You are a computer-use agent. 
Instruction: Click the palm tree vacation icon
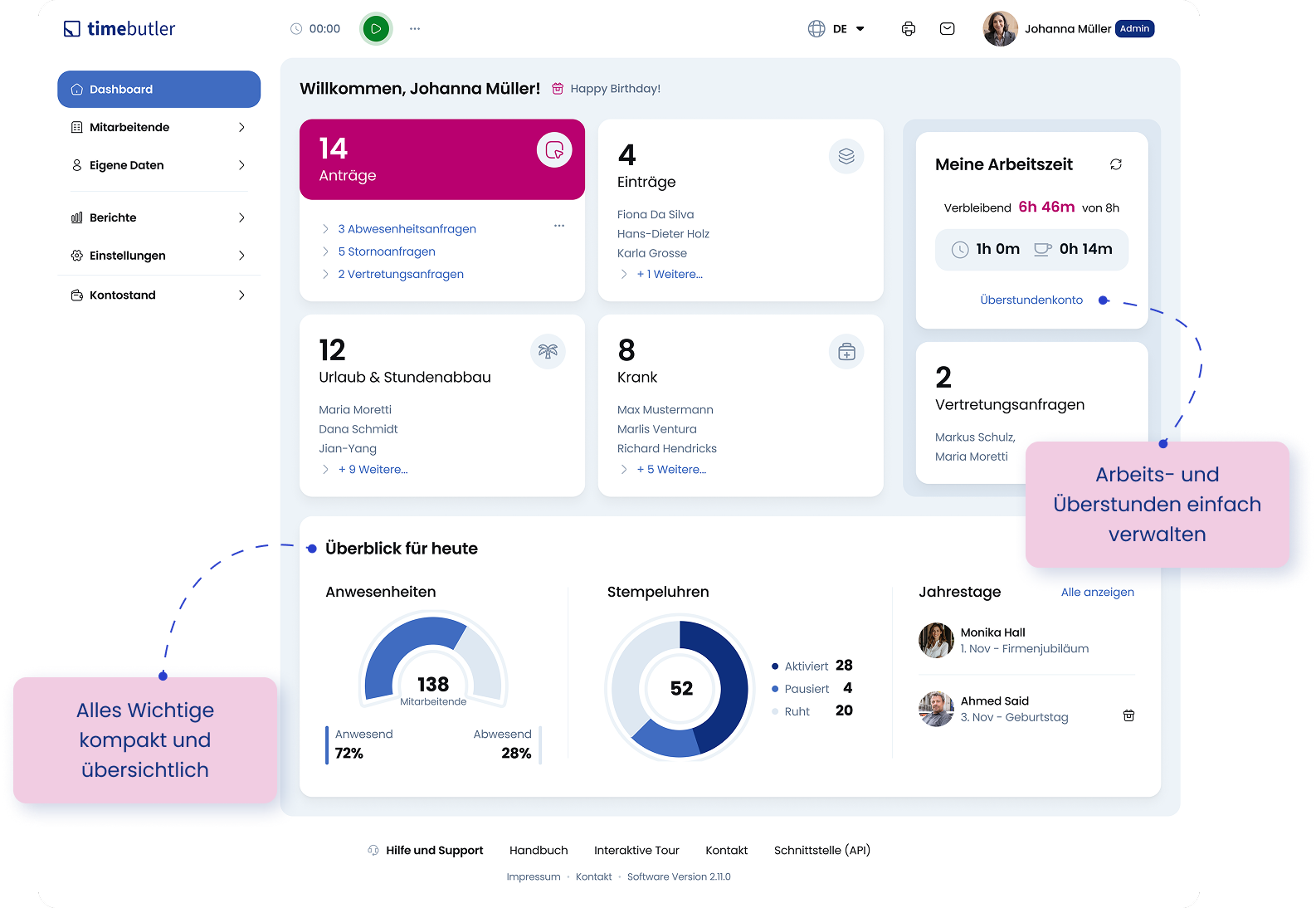click(548, 352)
